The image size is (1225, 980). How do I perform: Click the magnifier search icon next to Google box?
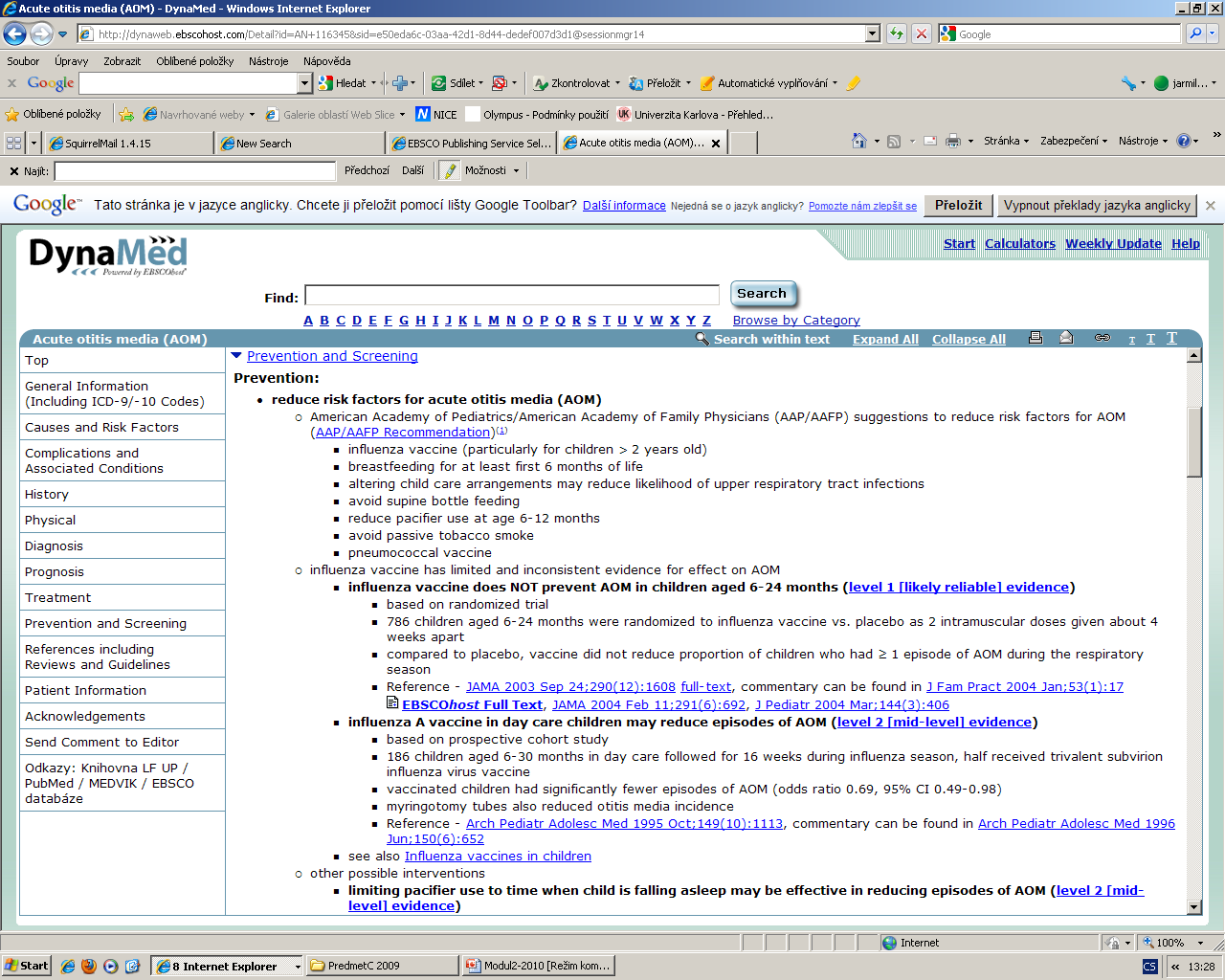pyautogui.click(x=1195, y=33)
